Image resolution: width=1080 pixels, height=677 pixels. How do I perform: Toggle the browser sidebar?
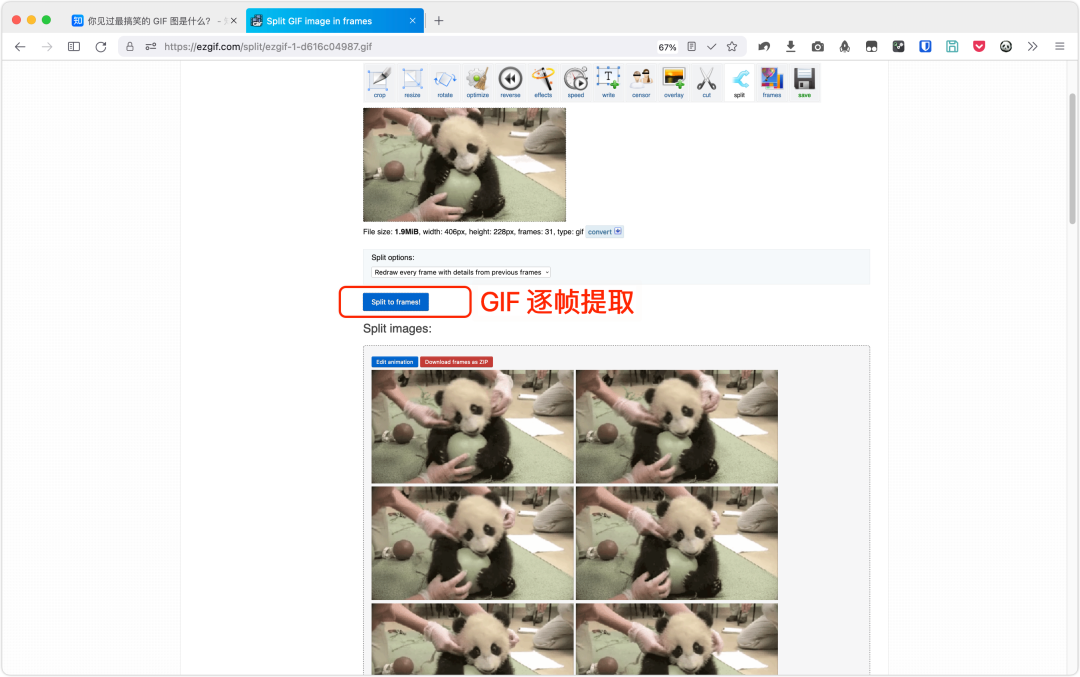coord(74,47)
